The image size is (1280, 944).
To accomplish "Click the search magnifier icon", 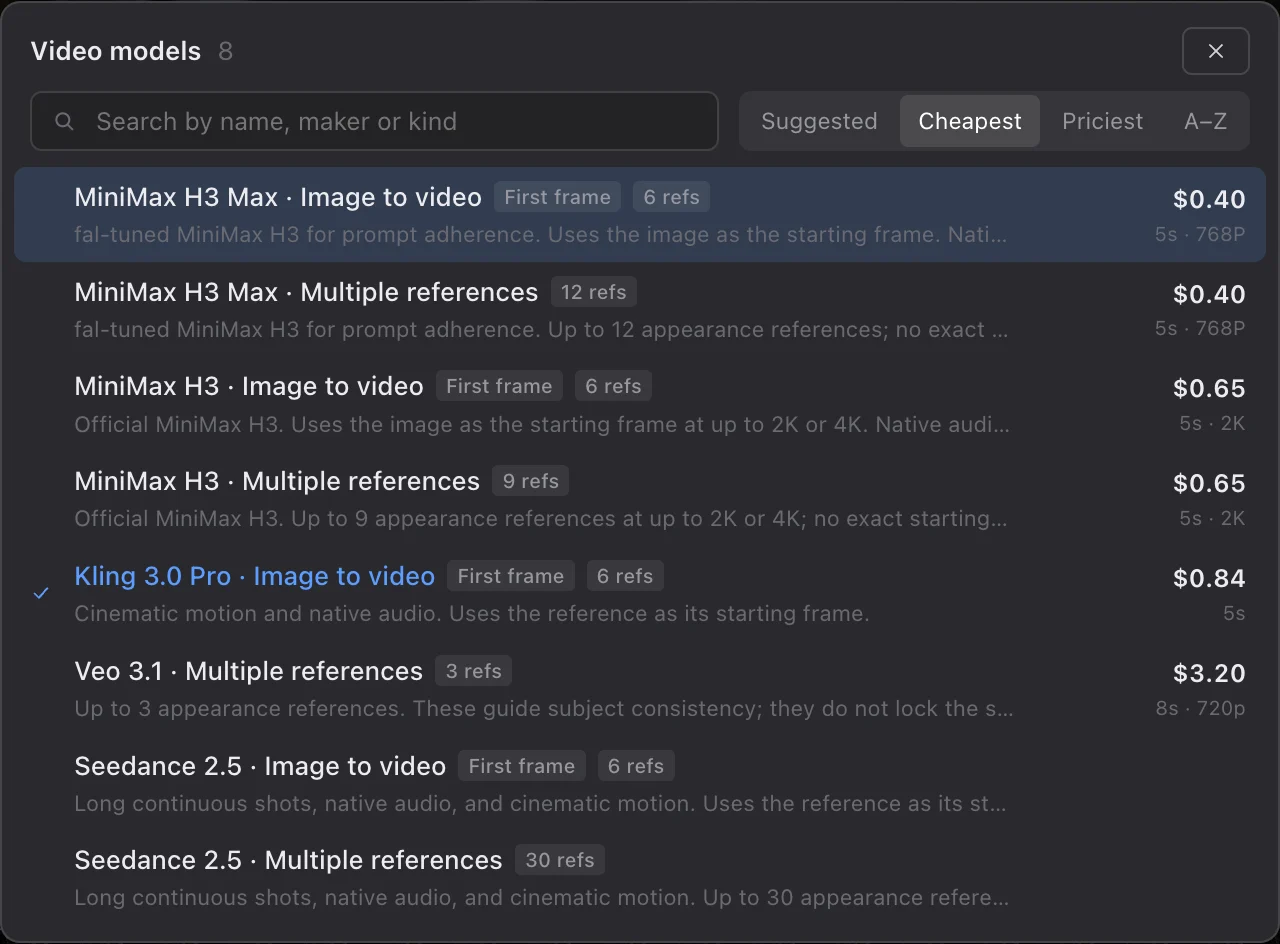I will click(64, 122).
